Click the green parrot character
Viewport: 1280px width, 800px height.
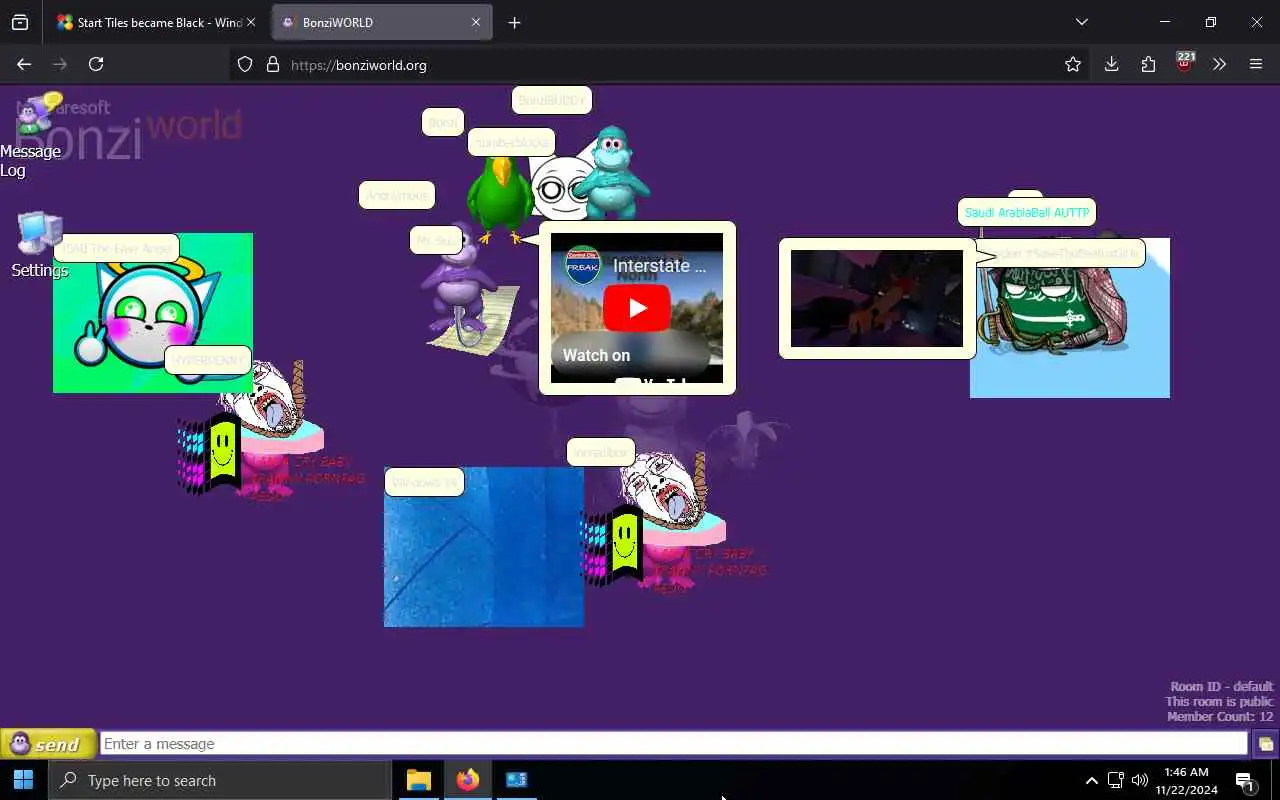click(500, 200)
